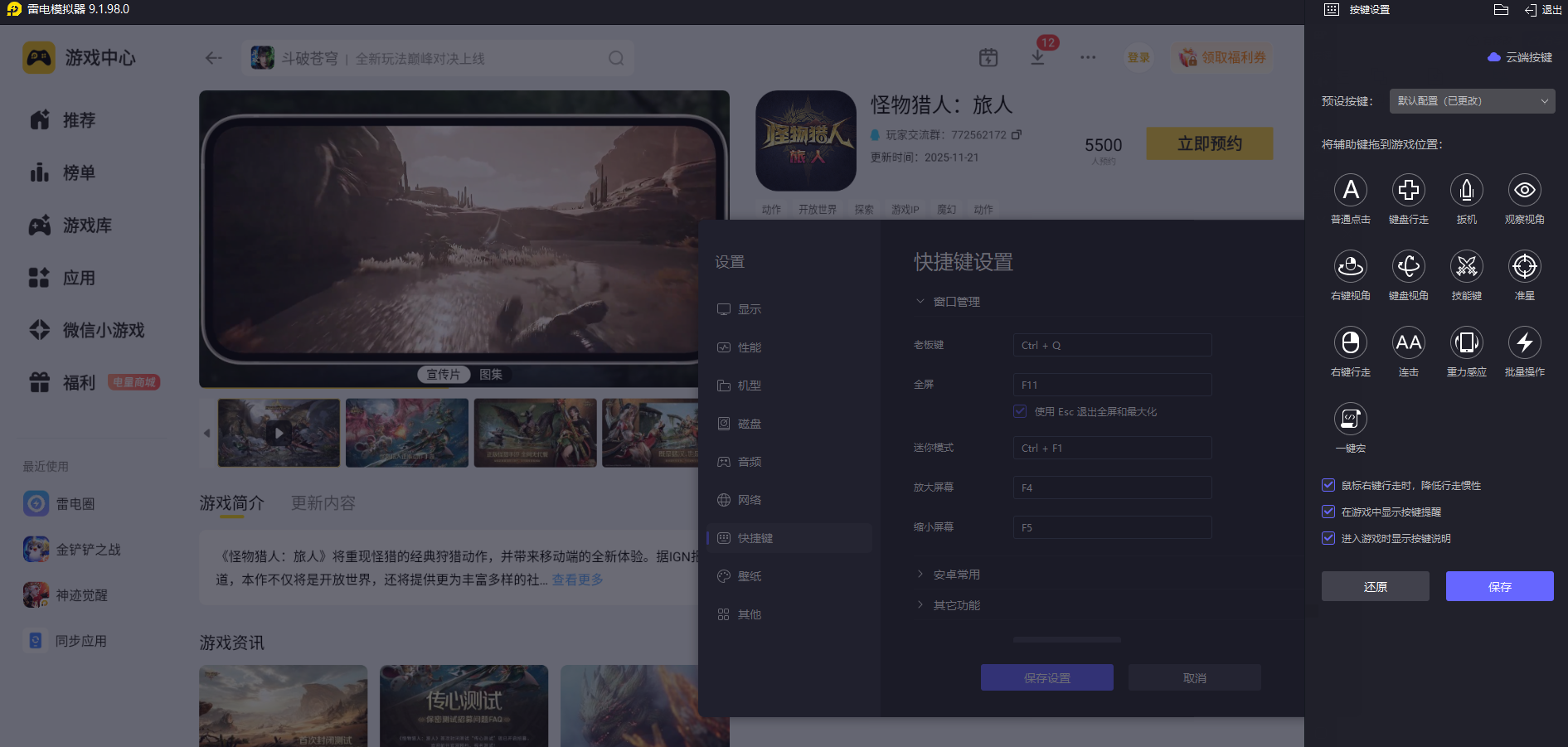This screenshot has width=1568, height=747.
Task: Select the 一键宏 macro icon
Action: (x=1351, y=420)
